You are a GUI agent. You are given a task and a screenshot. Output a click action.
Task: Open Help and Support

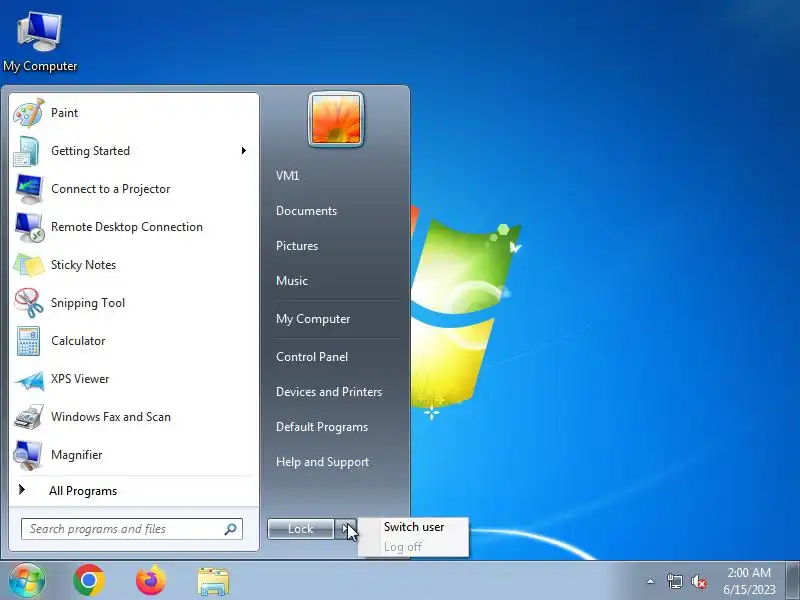[322, 462]
